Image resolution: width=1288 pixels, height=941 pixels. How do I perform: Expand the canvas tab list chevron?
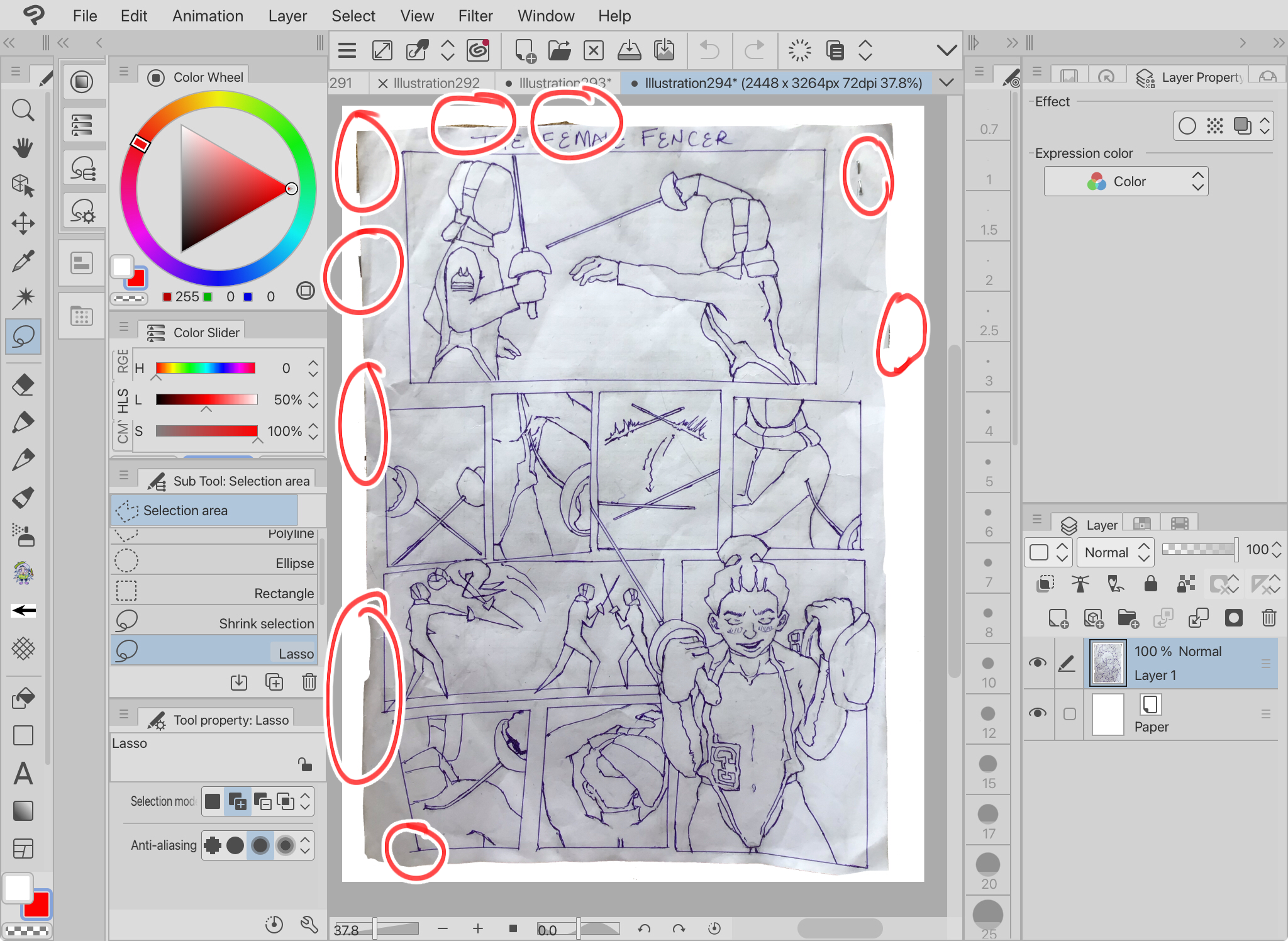(946, 83)
